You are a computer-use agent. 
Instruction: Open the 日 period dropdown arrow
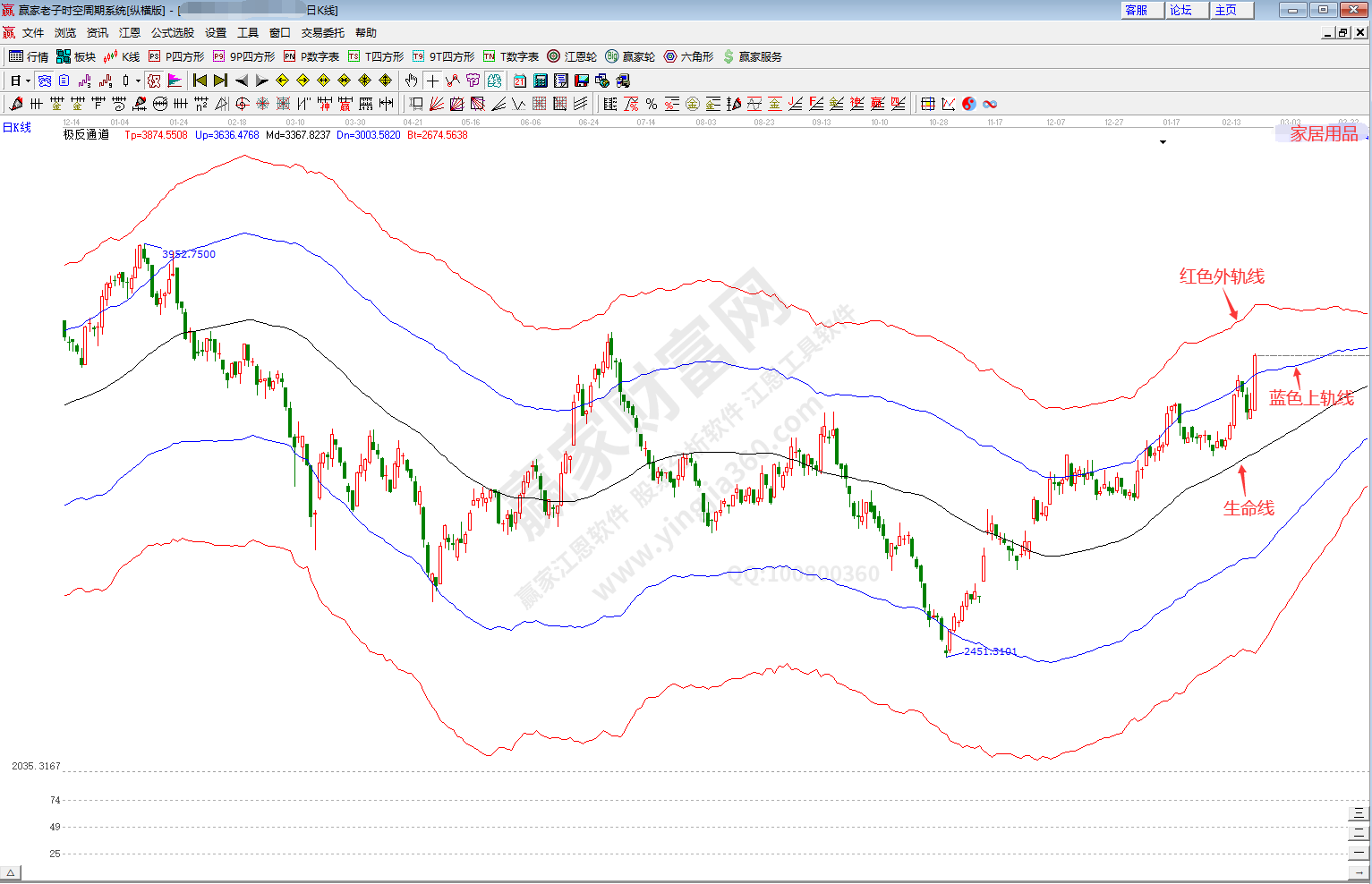click(x=28, y=81)
